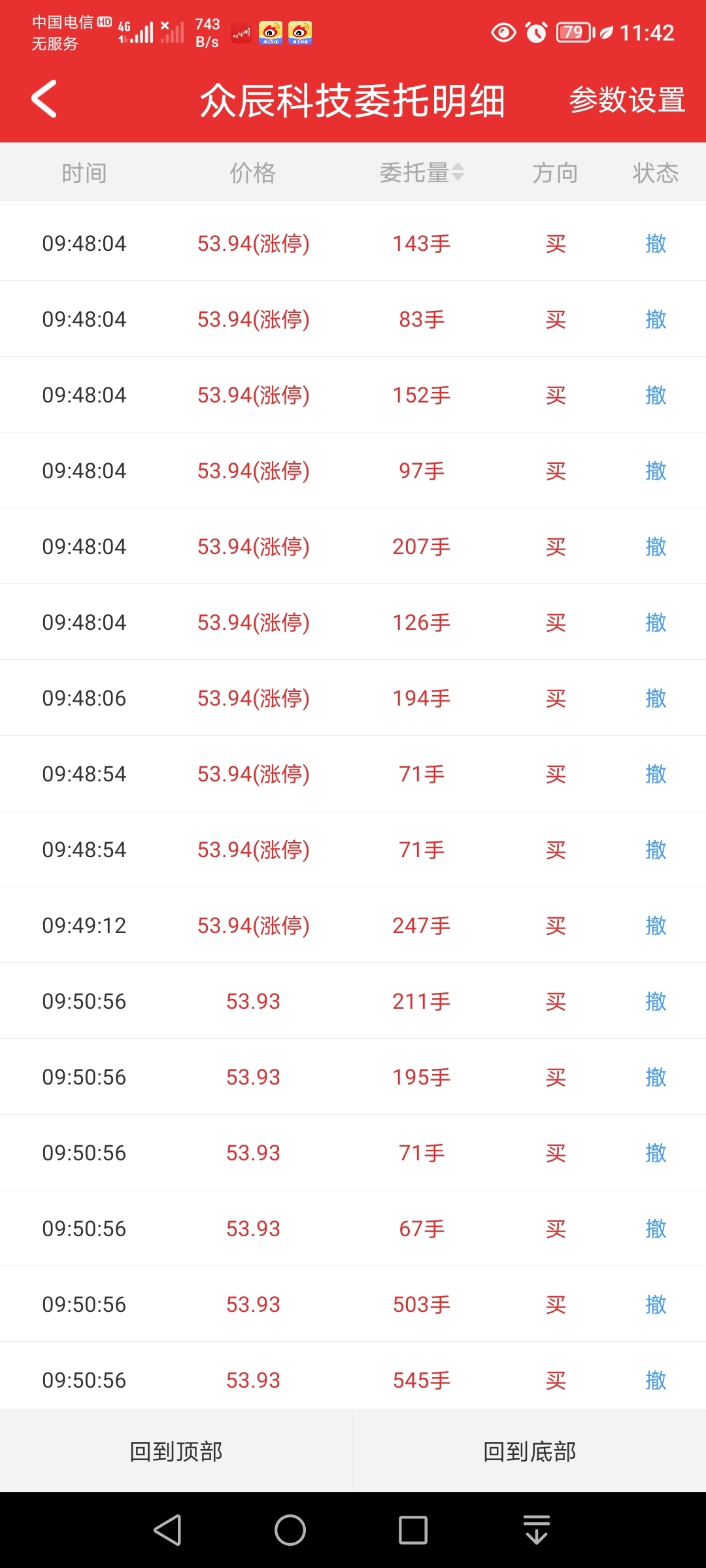Tap the eye comfort status icon

coord(503,32)
